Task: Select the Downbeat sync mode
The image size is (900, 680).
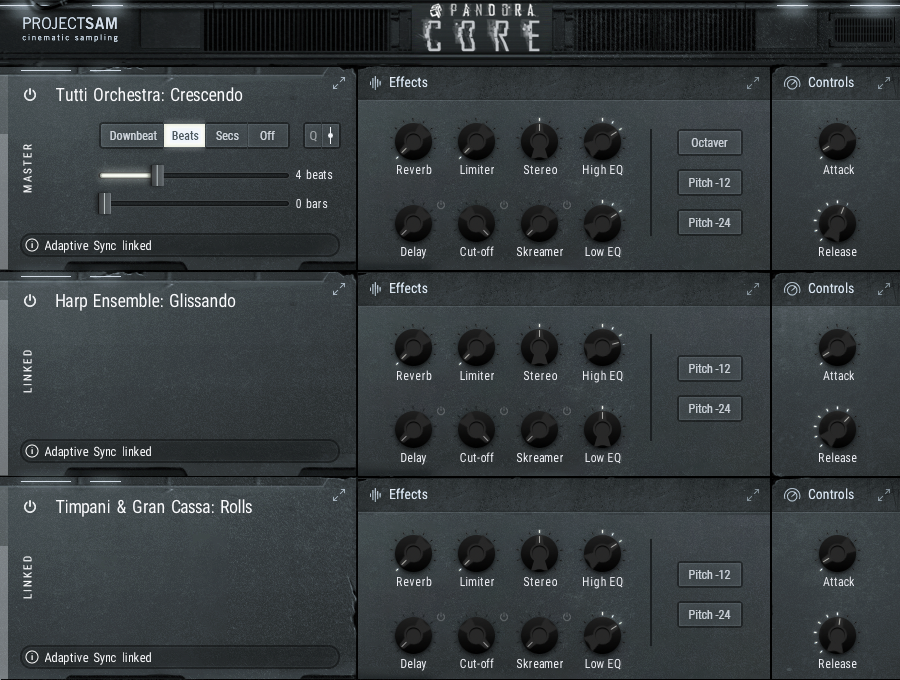Action: [x=131, y=135]
